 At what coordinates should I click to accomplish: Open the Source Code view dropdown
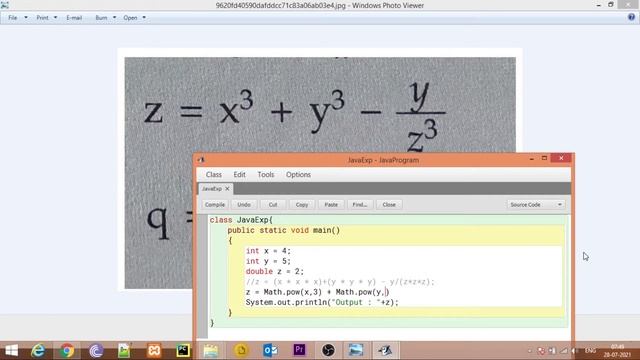pyautogui.click(x=536, y=204)
